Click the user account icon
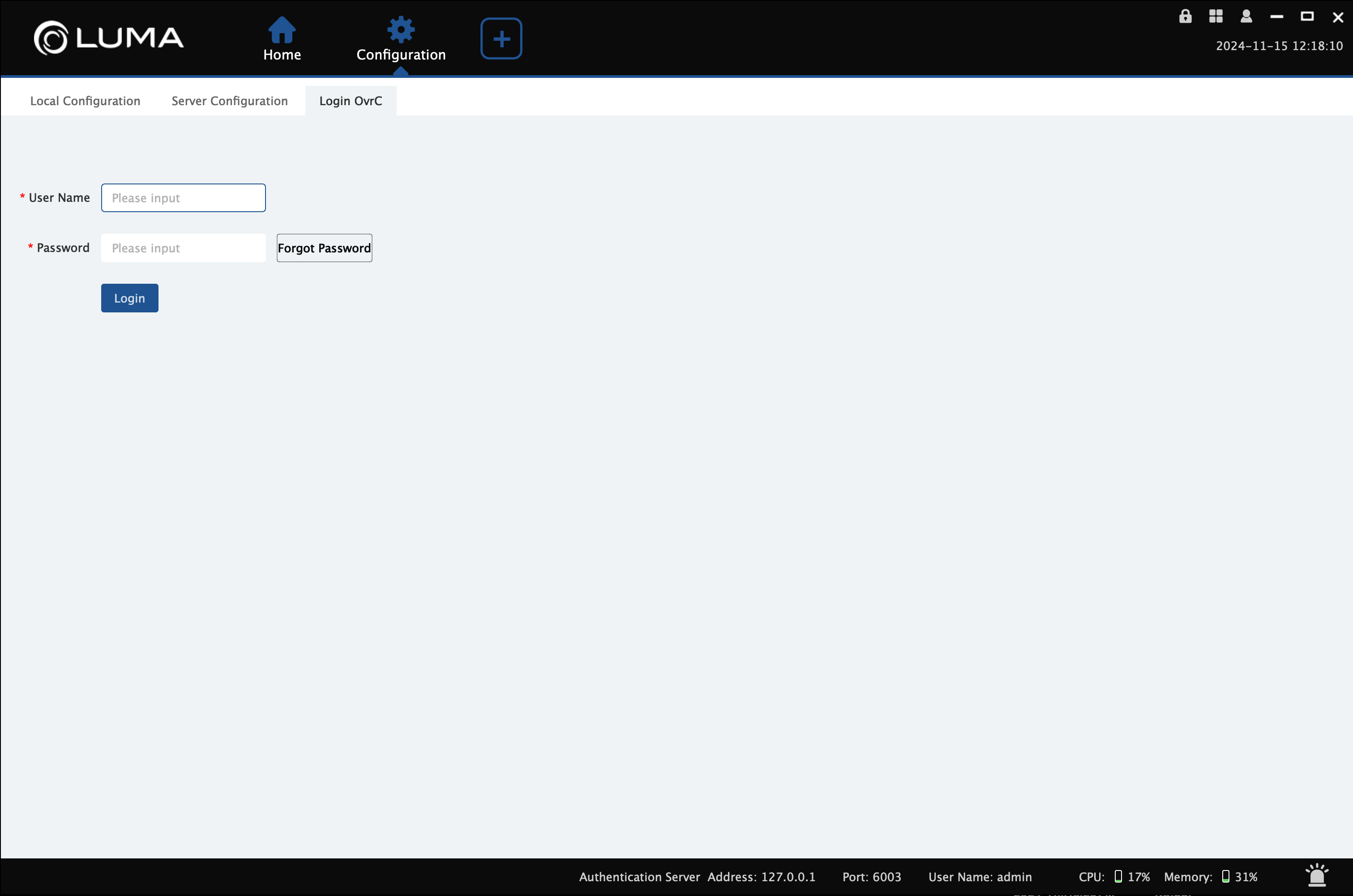 (x=1245, y=17)
